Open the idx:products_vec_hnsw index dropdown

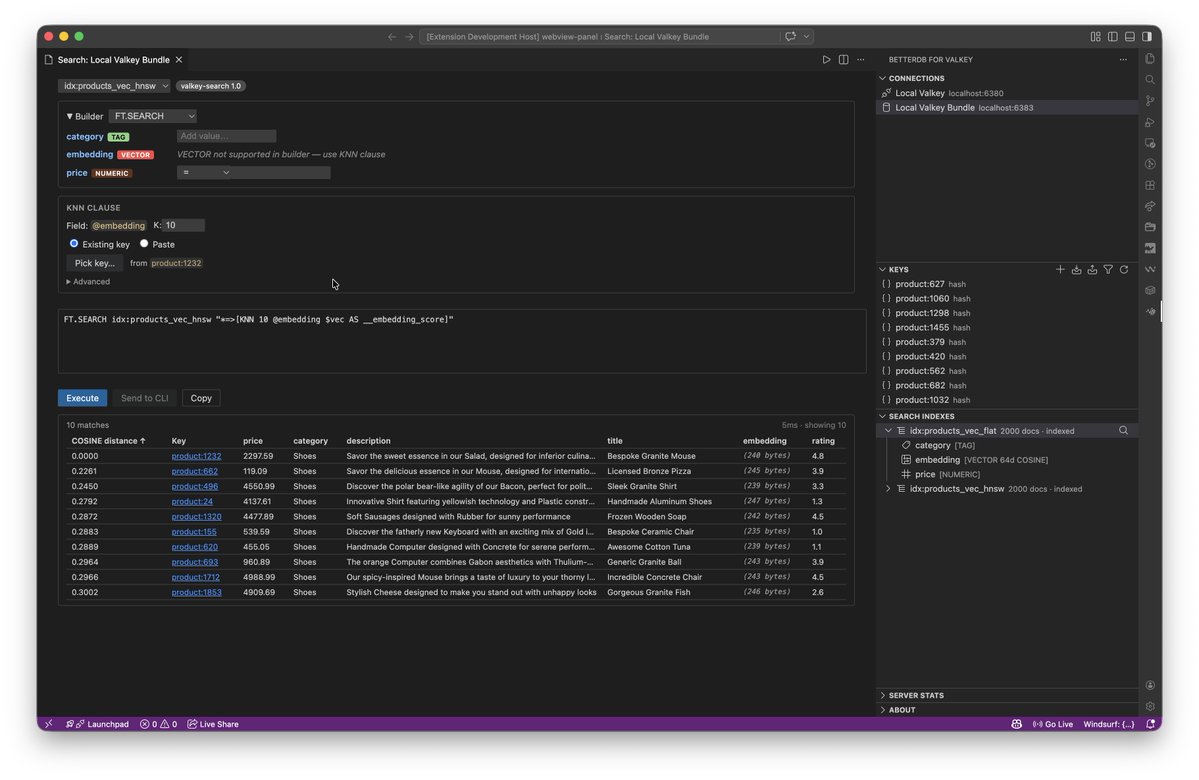[114, 86]
